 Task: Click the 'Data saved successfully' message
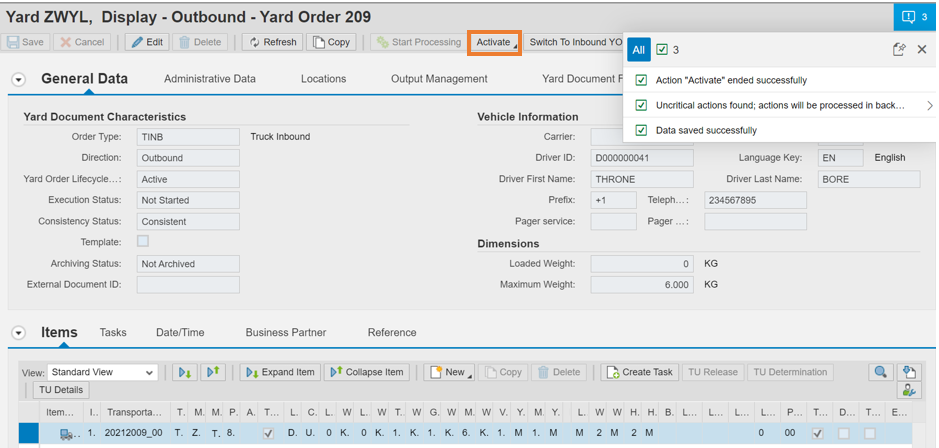click(706, 130)
